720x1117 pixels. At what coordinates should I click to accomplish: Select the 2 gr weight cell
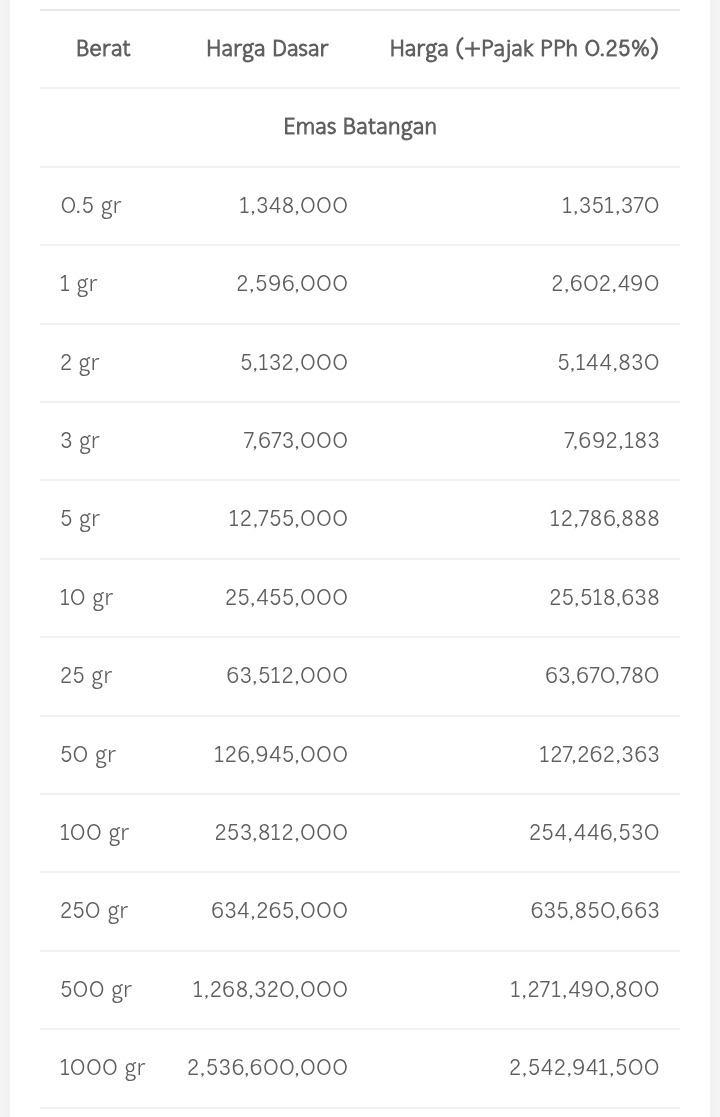(x=80, y=363)
